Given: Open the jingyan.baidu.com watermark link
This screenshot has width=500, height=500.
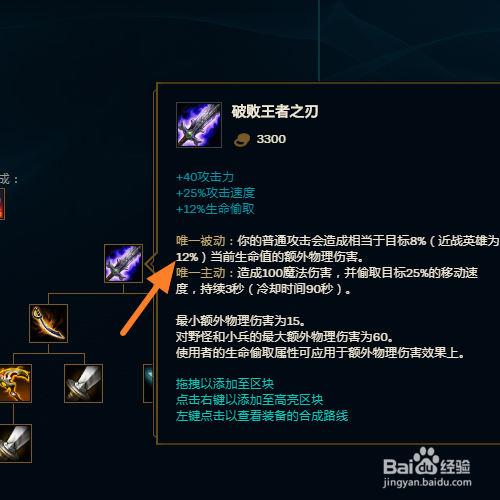Looking at the screenshot, I should pyautogui.click(x=427, y=482).
